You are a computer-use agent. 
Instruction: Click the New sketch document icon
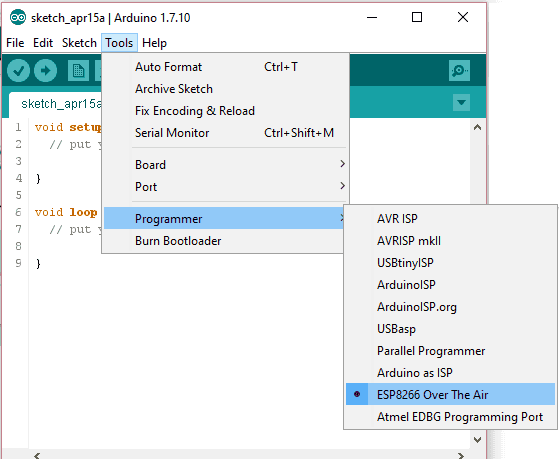click(78, 71)
